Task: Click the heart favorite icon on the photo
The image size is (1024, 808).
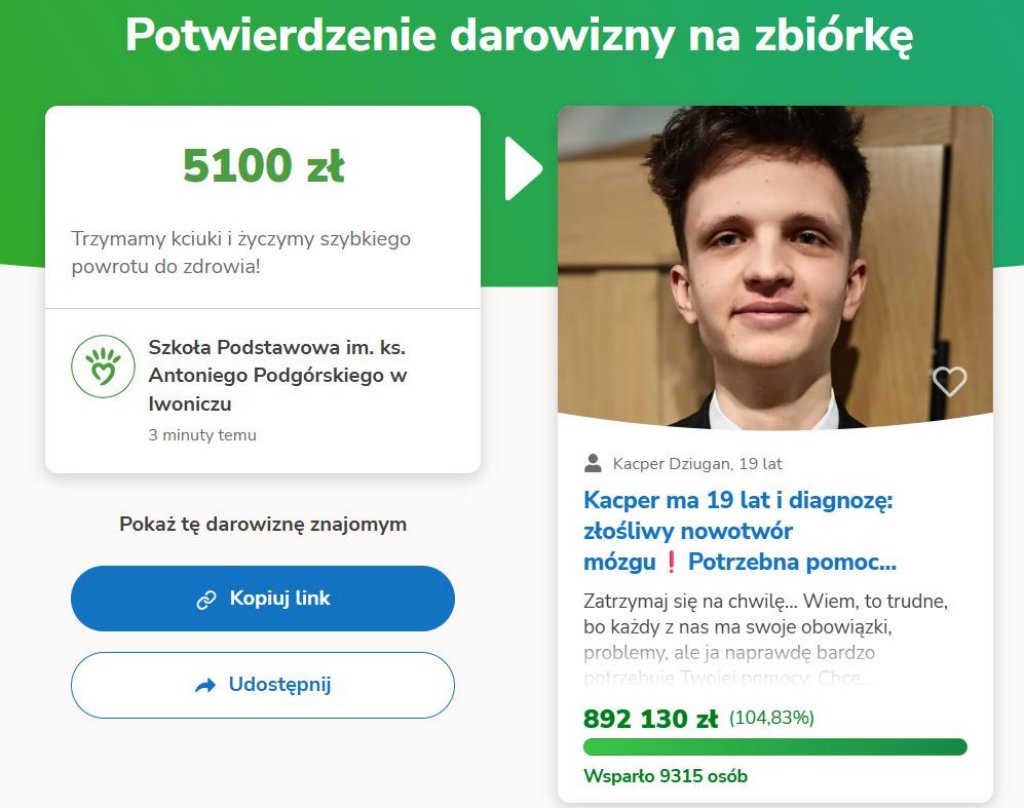Action: click(x=949, y=380)
